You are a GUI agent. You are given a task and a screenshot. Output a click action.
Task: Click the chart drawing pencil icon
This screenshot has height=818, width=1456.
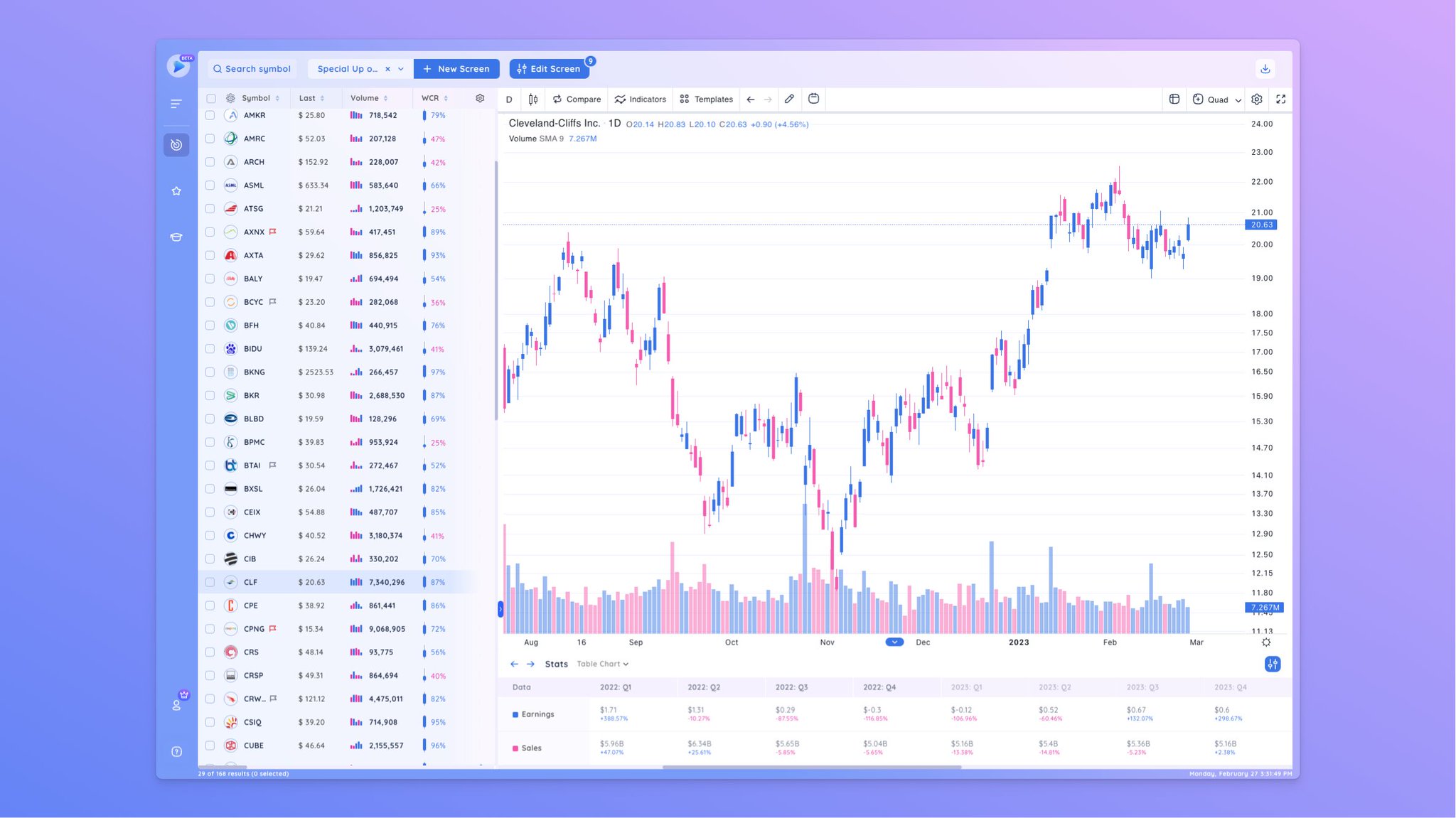point(789,99)
